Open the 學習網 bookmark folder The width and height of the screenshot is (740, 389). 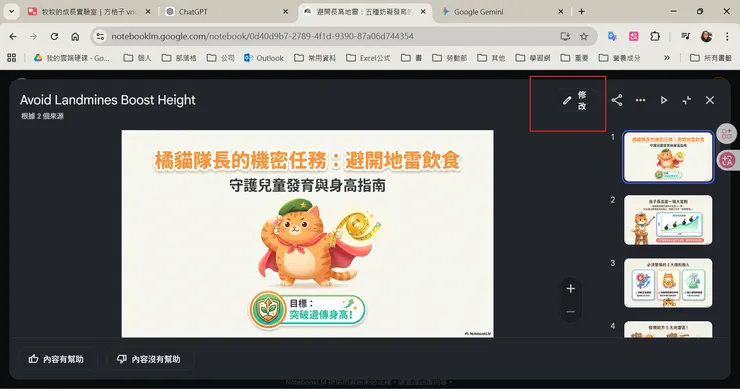click(533, 58)
